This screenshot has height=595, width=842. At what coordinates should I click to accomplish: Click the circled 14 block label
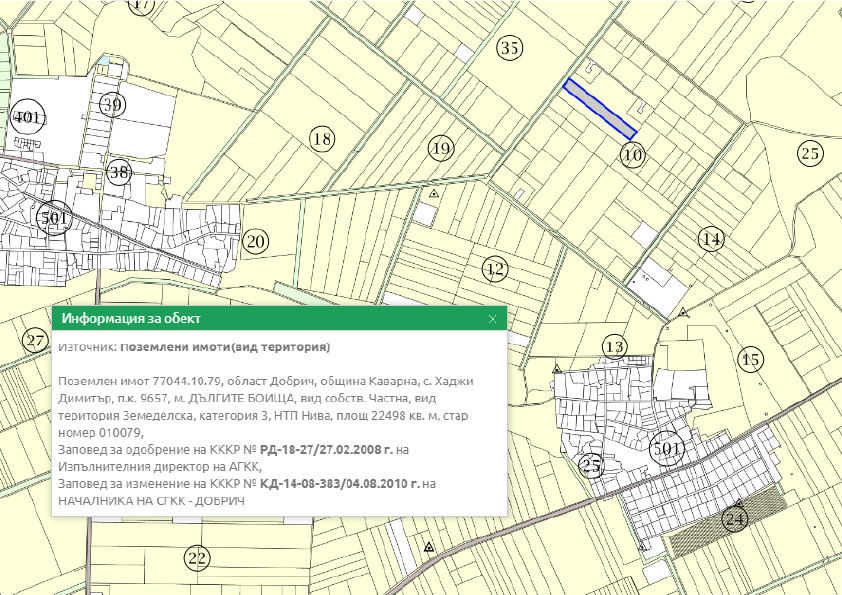(x=710, y=239)
